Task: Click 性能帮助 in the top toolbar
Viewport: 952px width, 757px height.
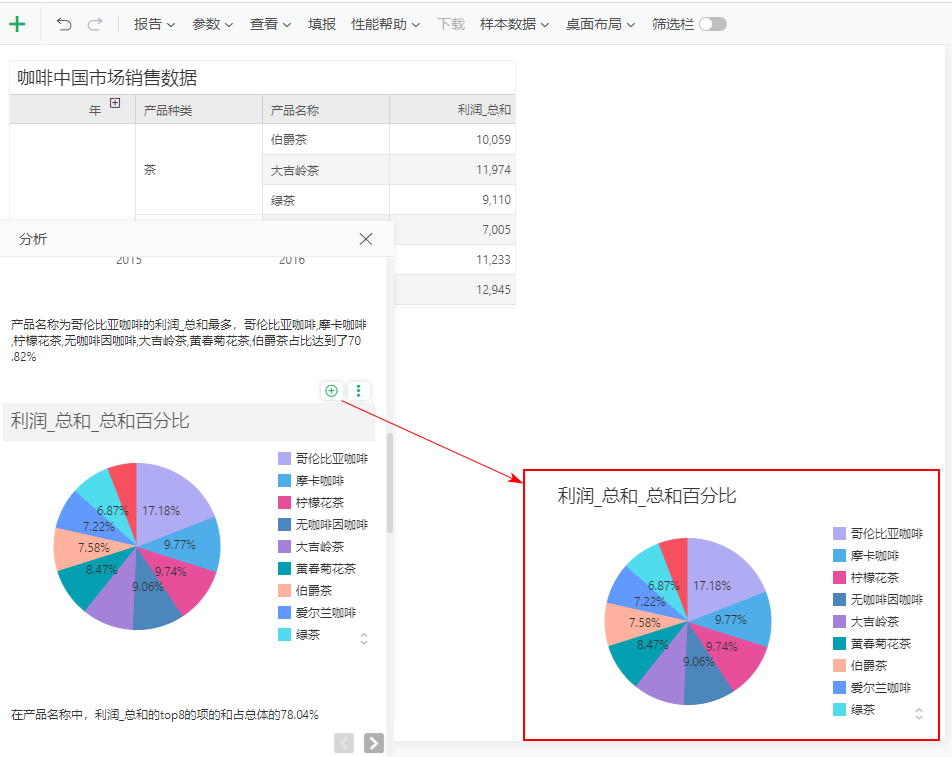Action: pos(380,22)
